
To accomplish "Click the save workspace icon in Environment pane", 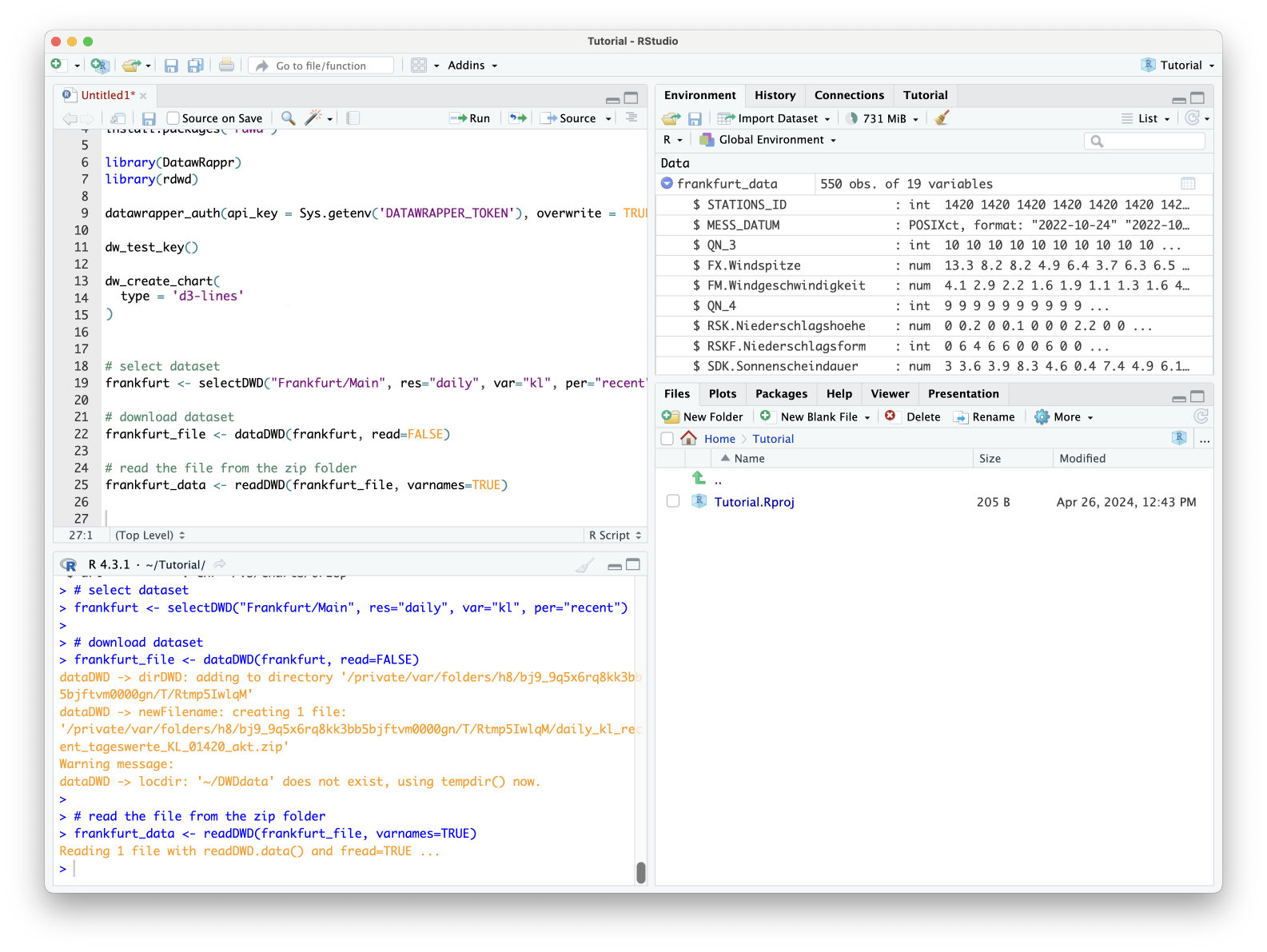I will (x=695, y=118).
